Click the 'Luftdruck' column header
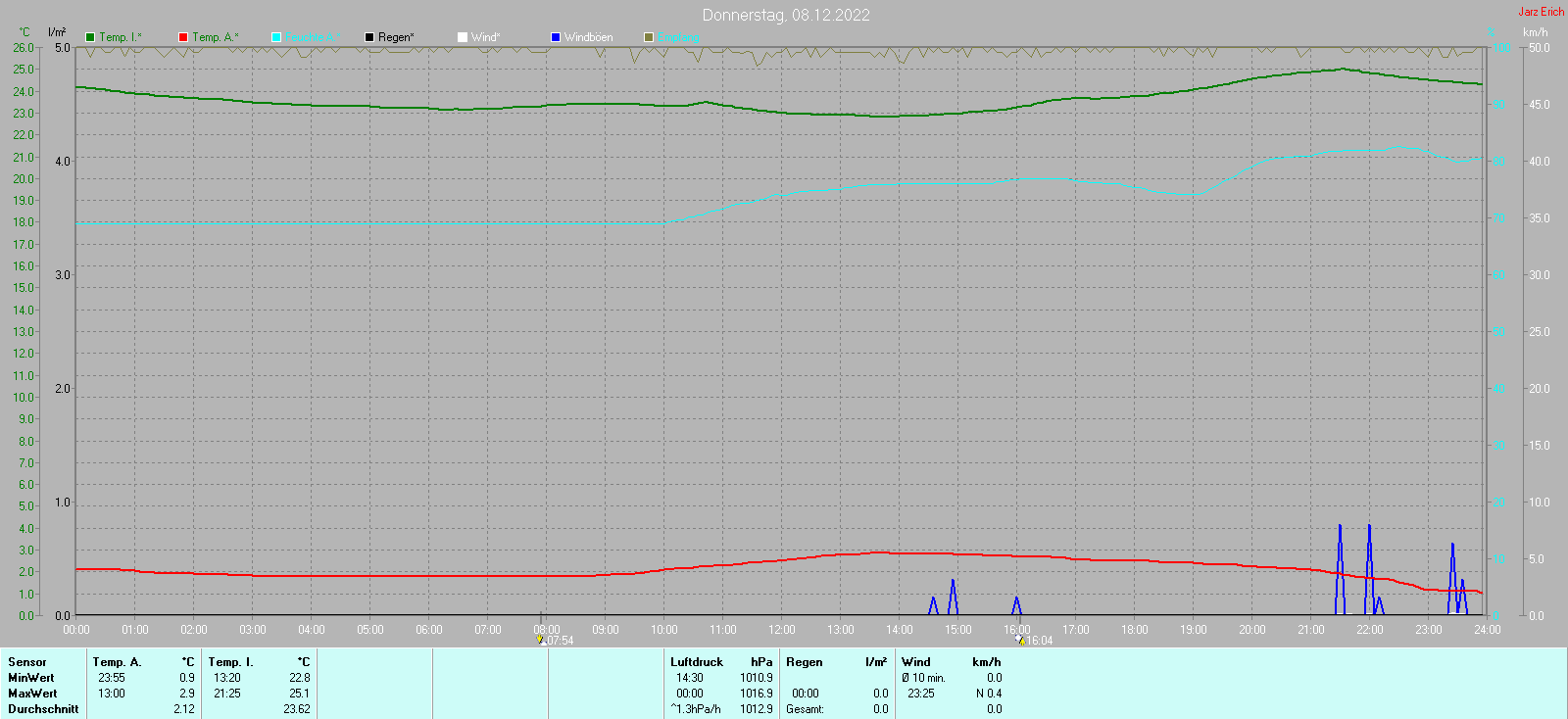 click(697, 662)
